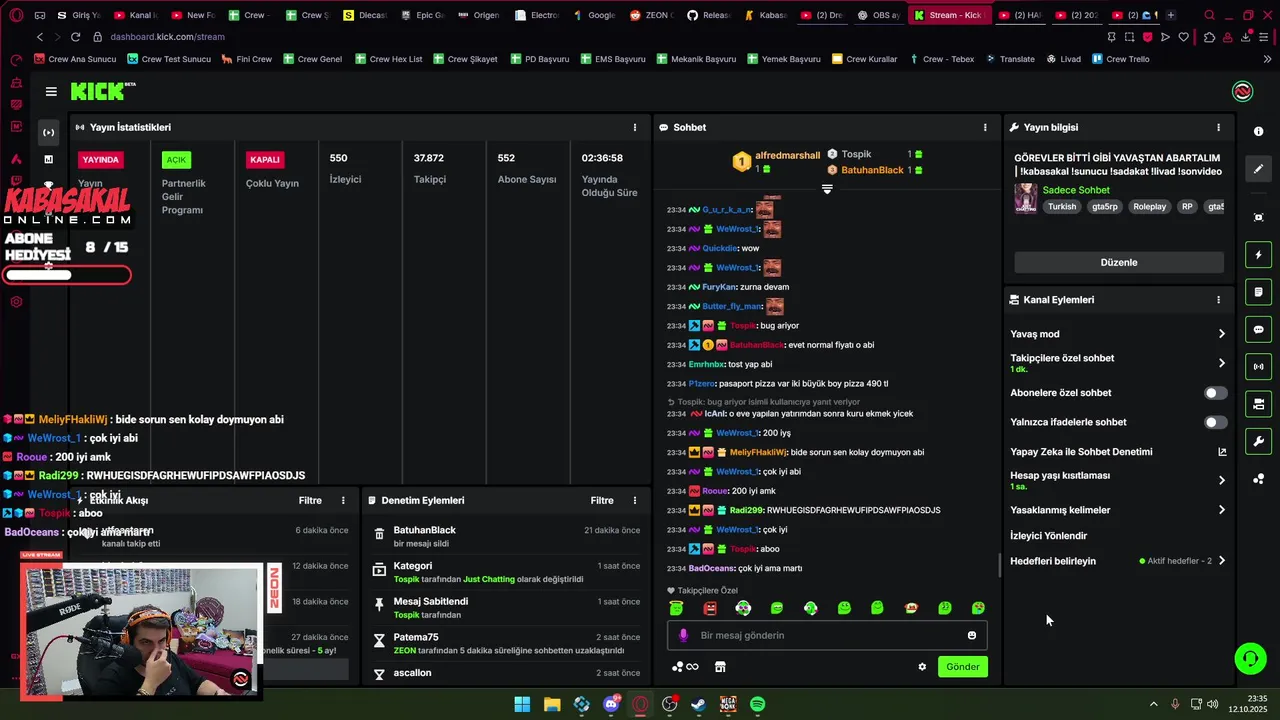The width and height of the screenshot is (1280, 720).
Task: Toggle the lightning bolt sidebar widget
Action: (1258, 255)
